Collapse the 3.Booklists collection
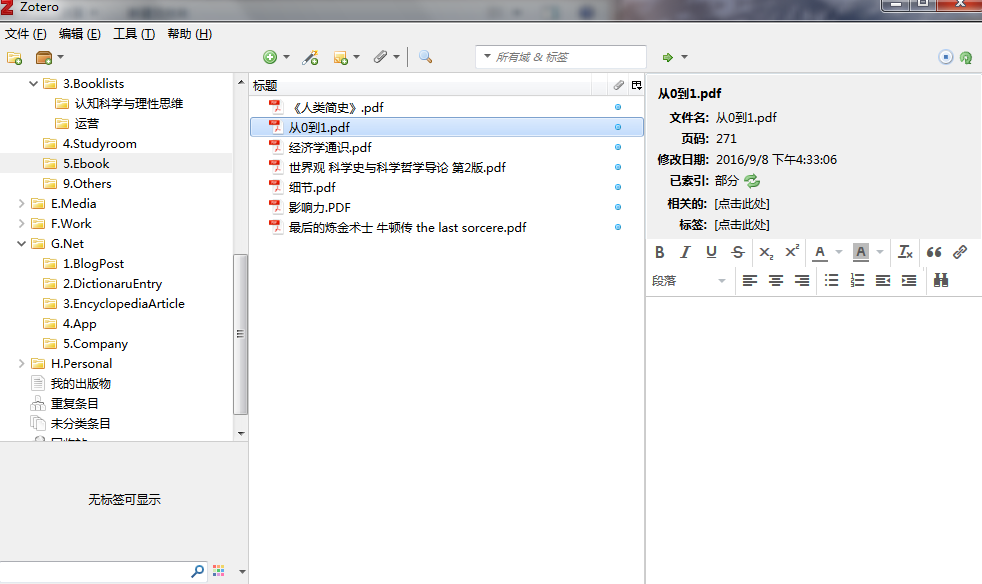Screen dimensions: 982x584 (33, 83)
